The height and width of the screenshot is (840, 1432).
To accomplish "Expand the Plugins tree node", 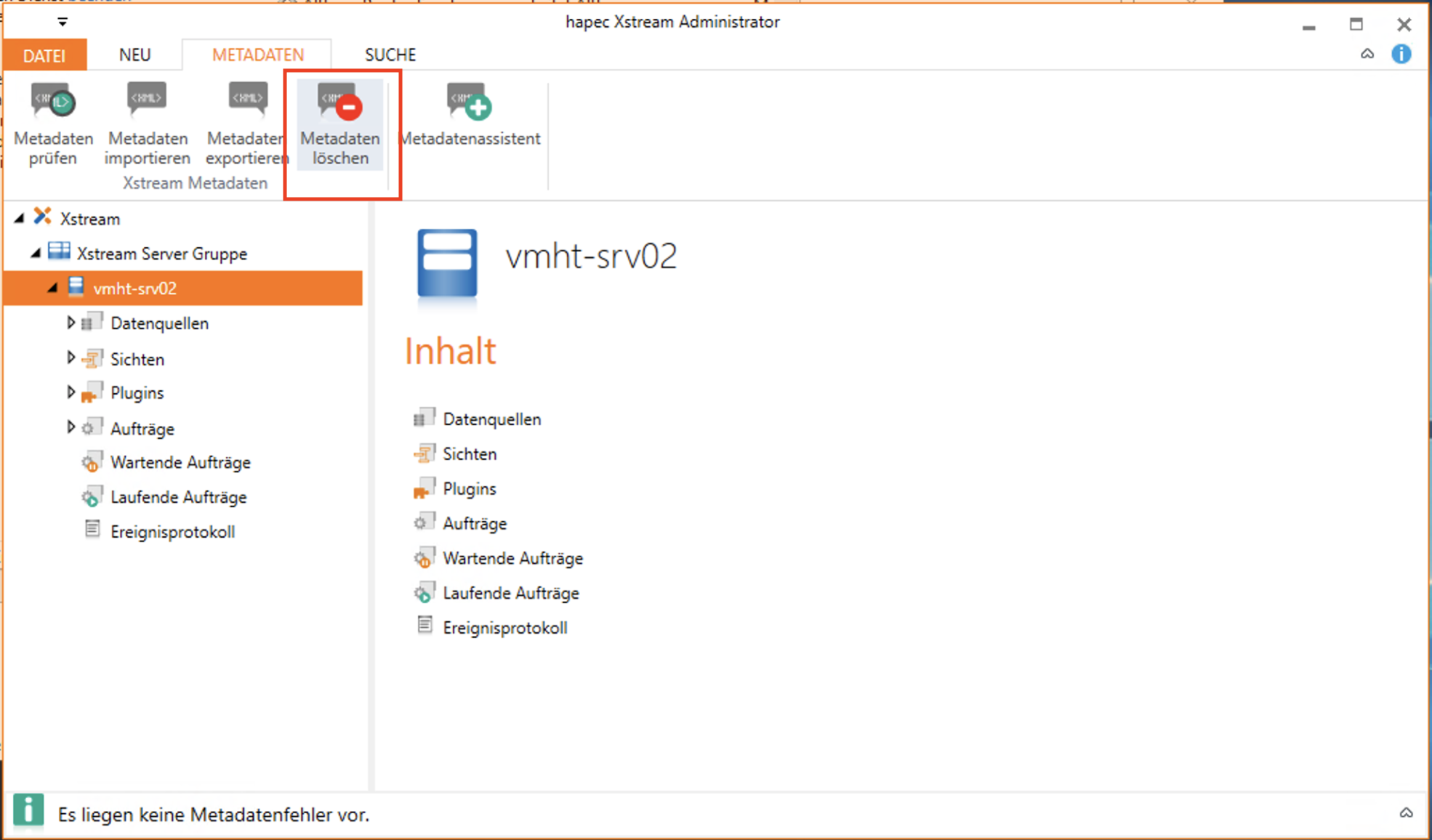I will coord(71,392).
